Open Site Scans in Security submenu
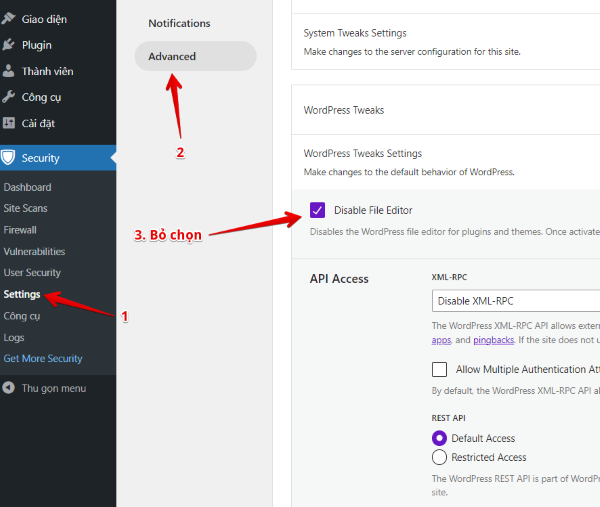600x507 pixels. [x=25, y=208]
